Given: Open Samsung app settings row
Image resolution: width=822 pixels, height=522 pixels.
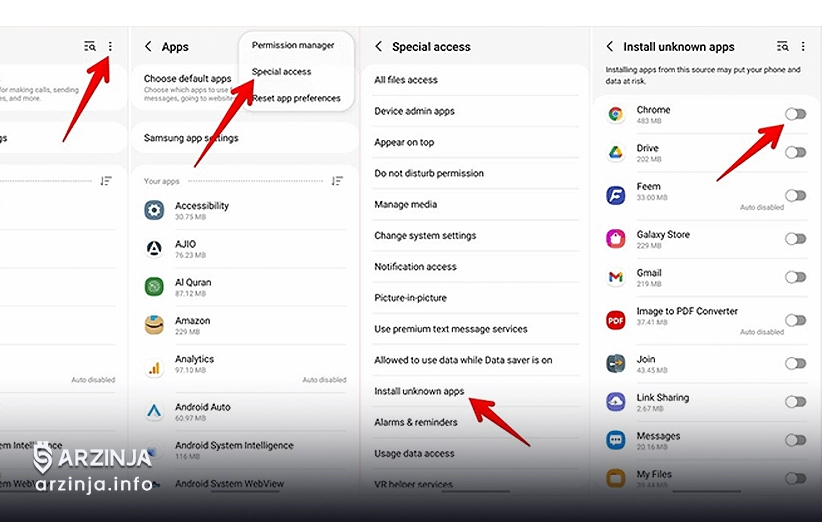Looking at the screenshot, I should click(x=191, y=138).
